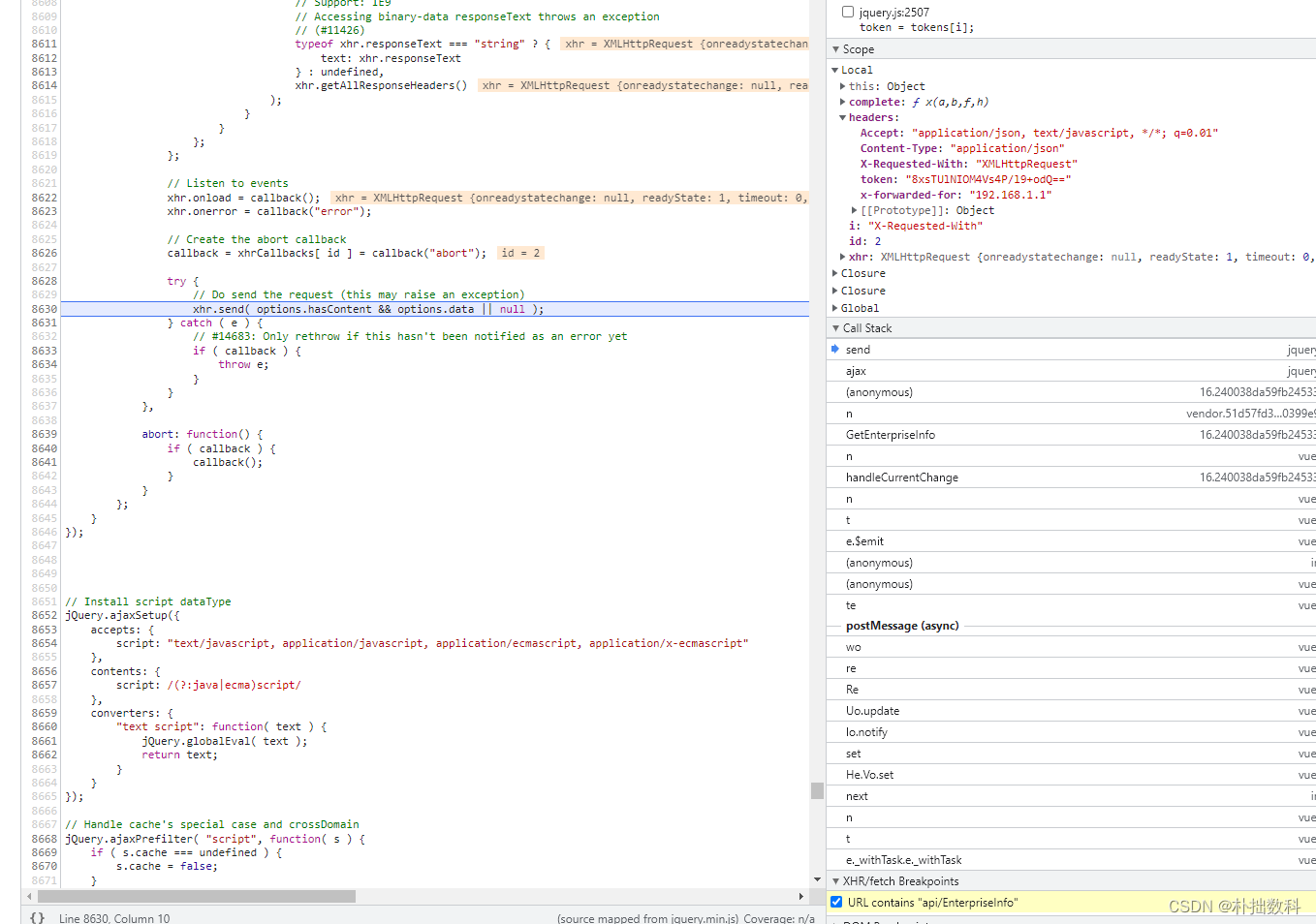Screen dimensions: 1316x924
Task: Click the postMessage (async) separator label
Action: pos(902,626)
